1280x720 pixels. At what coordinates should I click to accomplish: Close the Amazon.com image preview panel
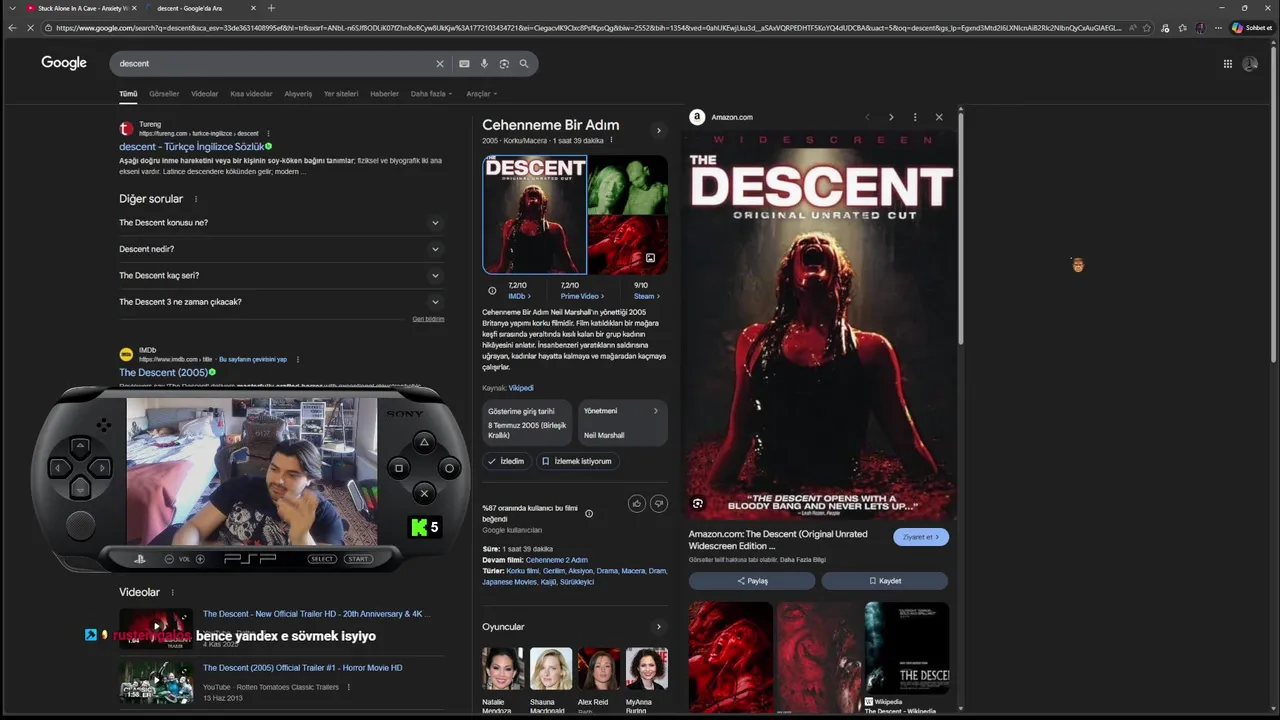coord(939,117)
